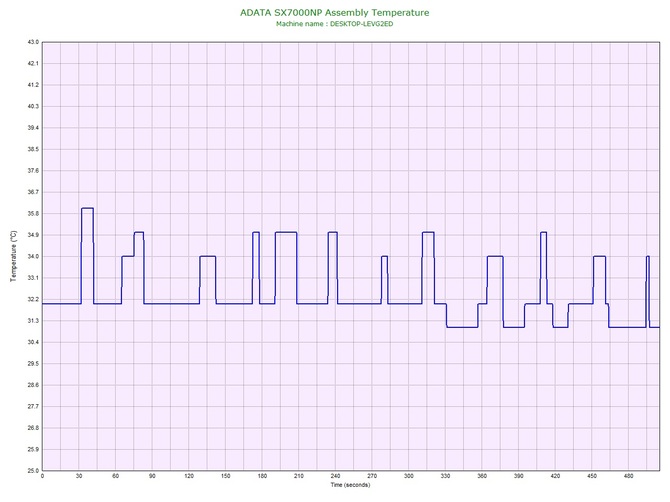
Task: Click the 36.7 temperature axis tick label
Action: (x=33, y=192)
